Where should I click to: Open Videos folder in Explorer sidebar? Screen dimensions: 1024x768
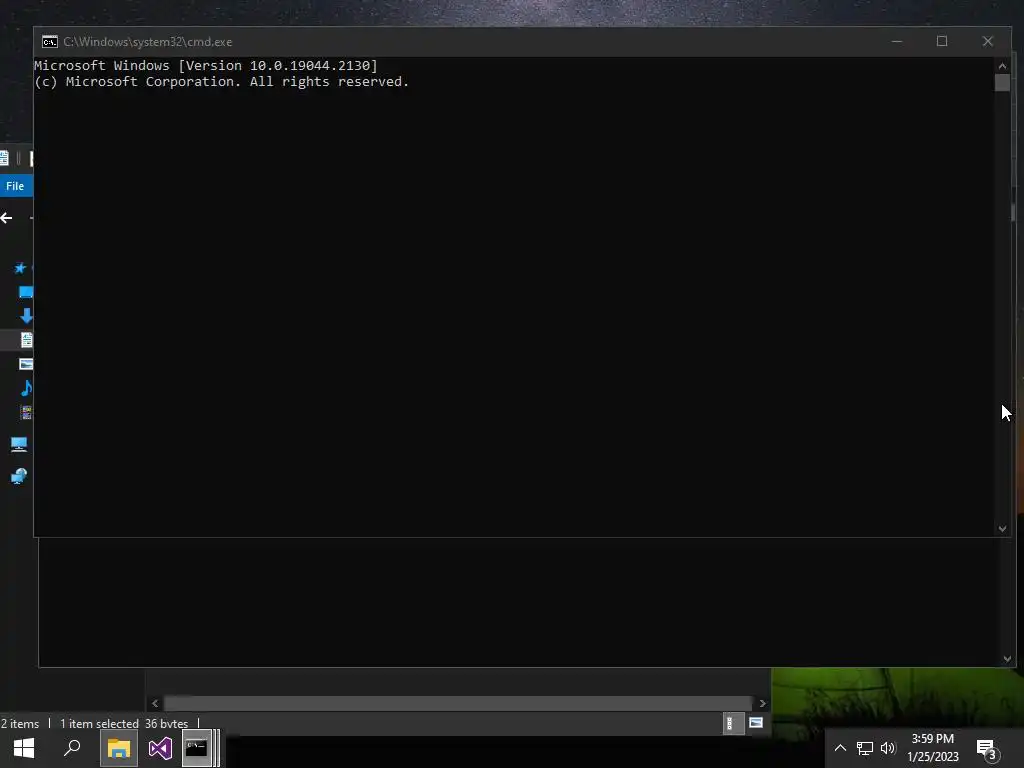click(x=26, y=412)
